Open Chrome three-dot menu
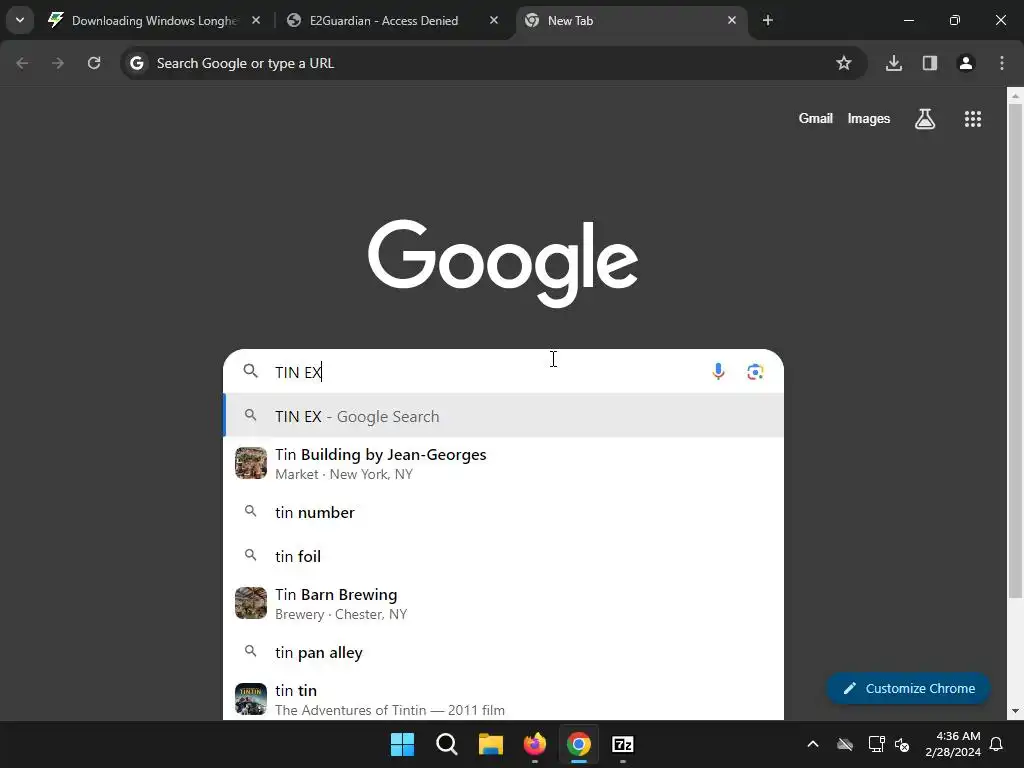The height and width of the screenshot is (768, 1024). pyautogui.click(x=1002, y=63)
